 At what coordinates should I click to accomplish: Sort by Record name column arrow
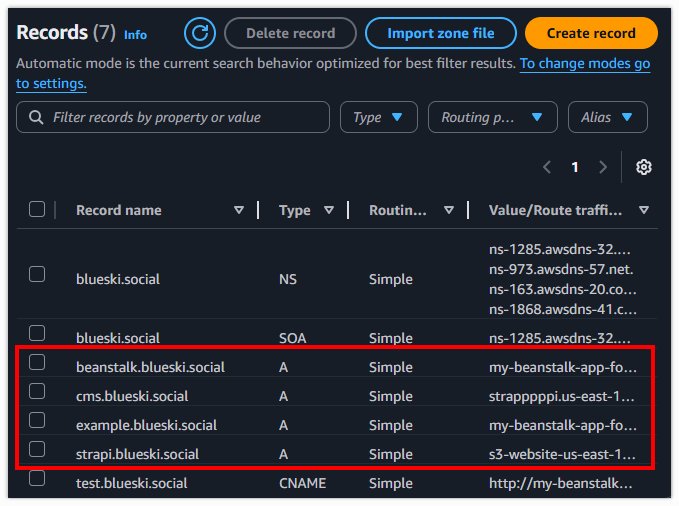[x=239, y=210]
